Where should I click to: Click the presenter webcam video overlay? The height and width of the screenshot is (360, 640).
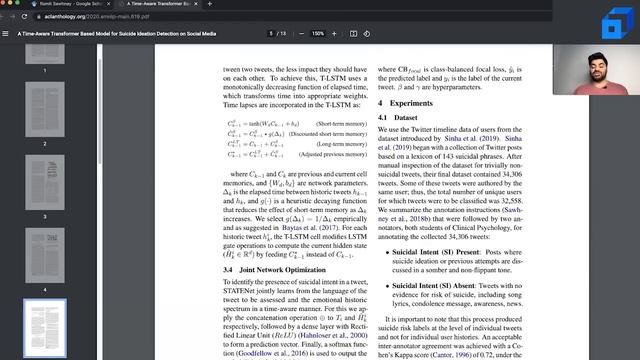point(596,69)
